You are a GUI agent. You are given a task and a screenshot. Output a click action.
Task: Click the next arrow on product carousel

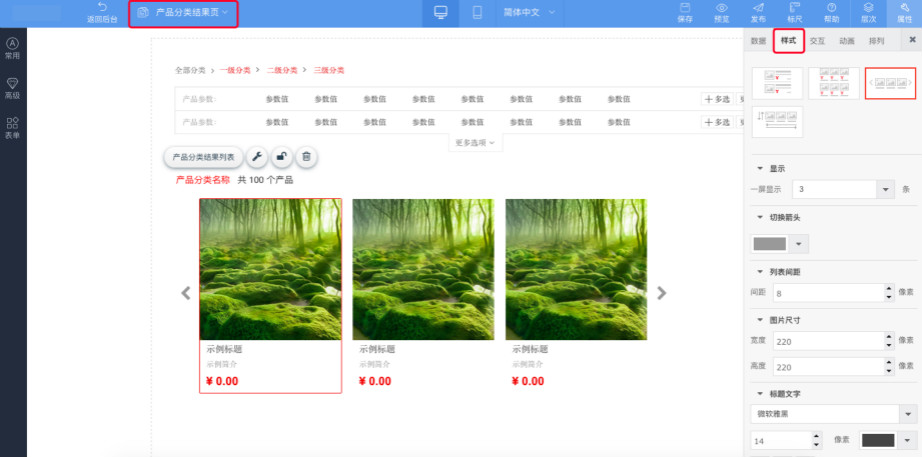(x=661, y=293)
